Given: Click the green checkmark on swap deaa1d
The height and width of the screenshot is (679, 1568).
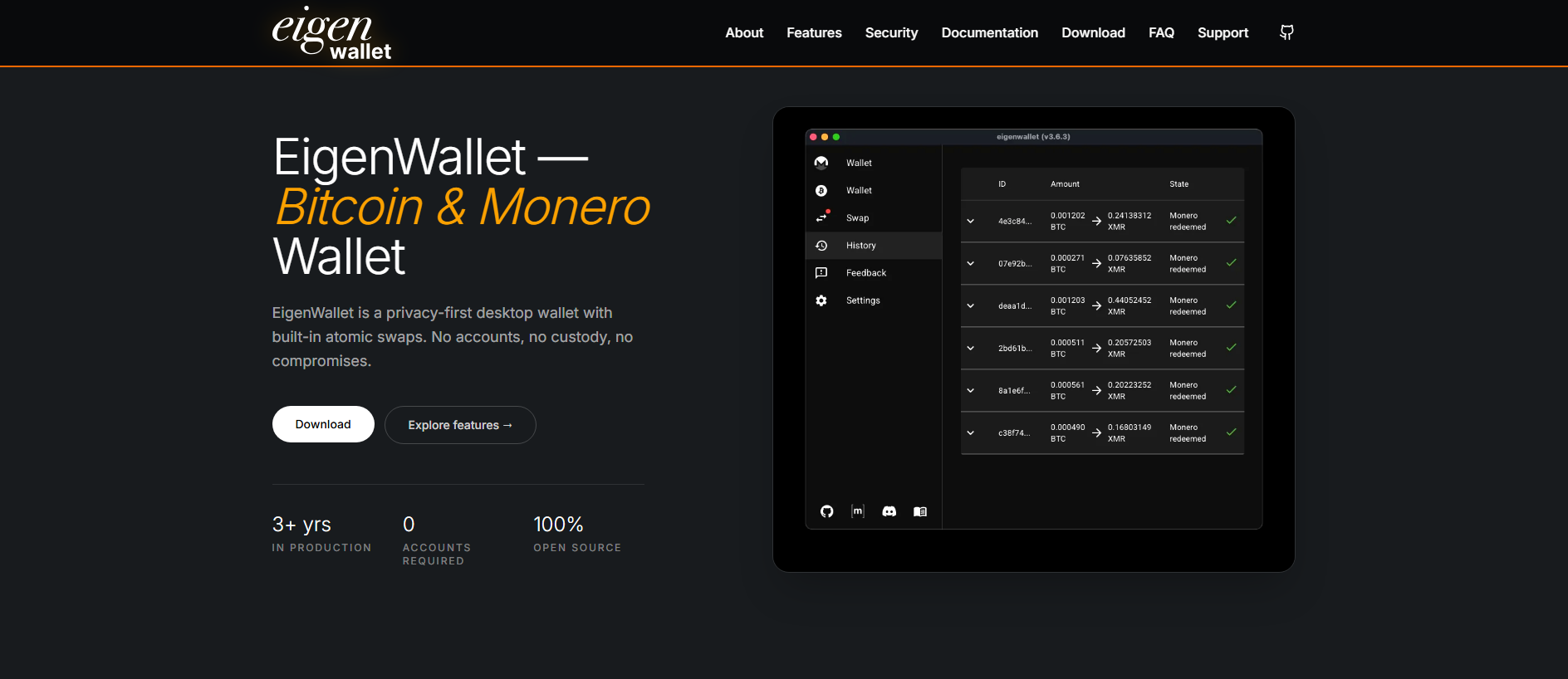Looking at the screenshot, I should 1232,305.
